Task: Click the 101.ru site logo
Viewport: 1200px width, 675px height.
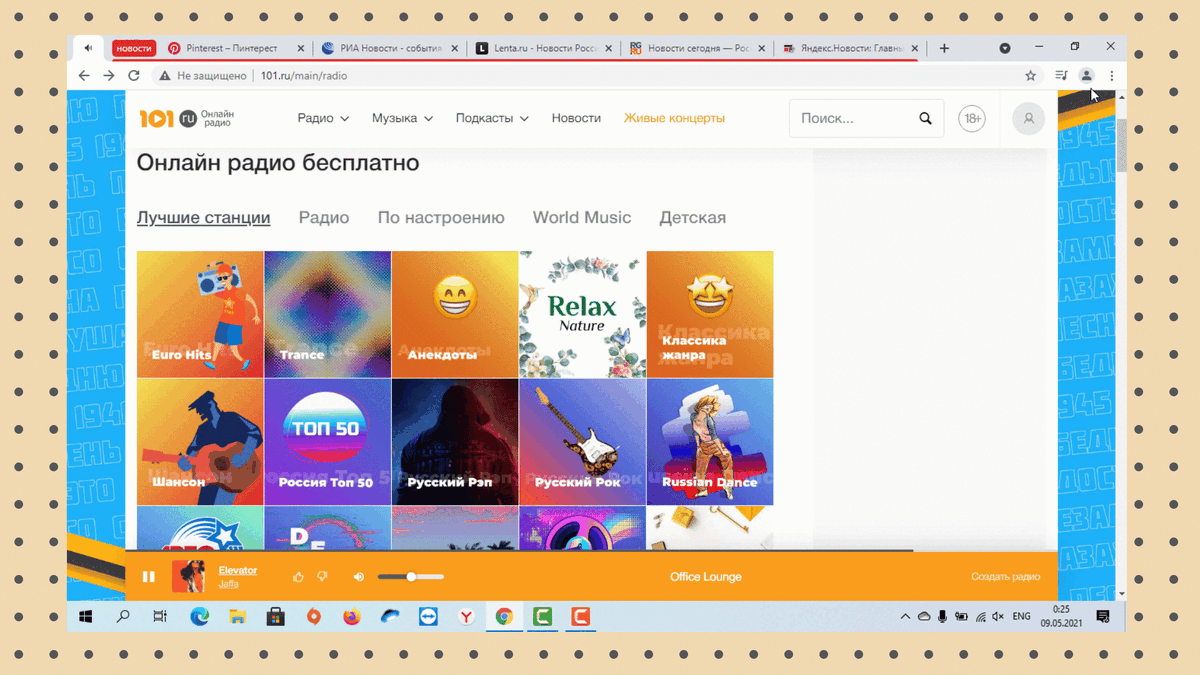Action: [x=186, y=118]
